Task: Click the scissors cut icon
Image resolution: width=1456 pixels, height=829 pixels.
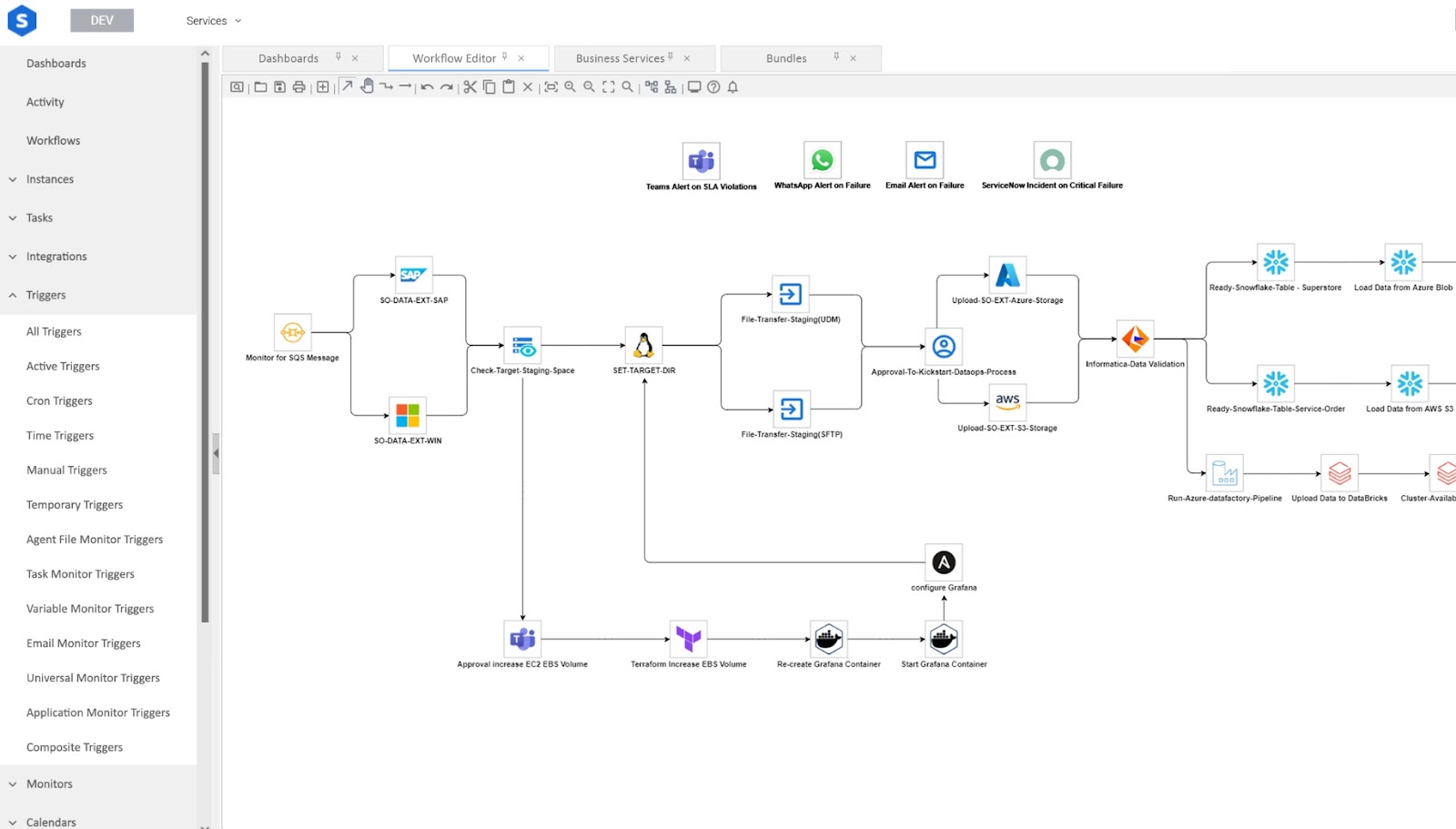Action: click(x=470, y=87)
